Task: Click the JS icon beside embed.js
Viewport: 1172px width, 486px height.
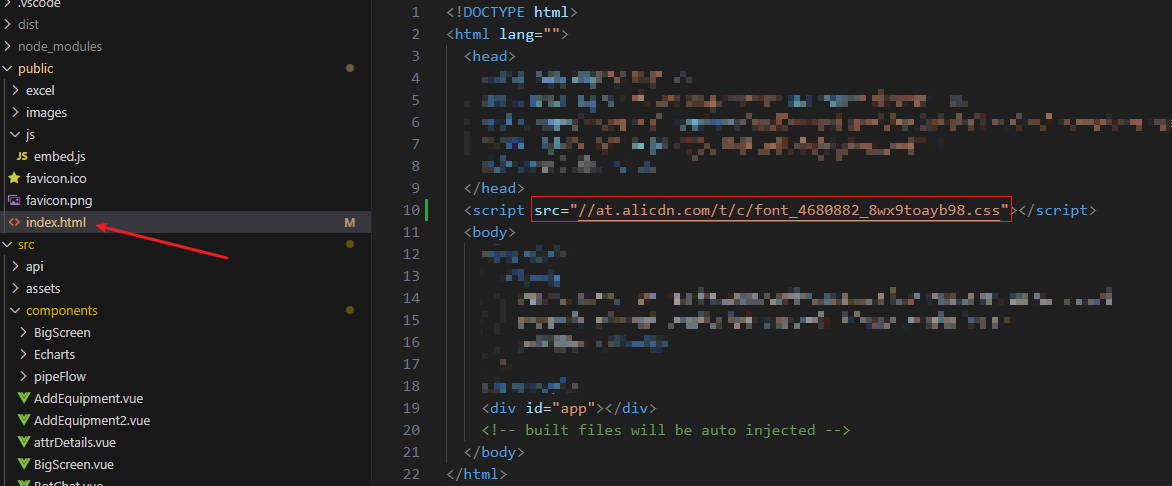Action: [x=22, y=157]
